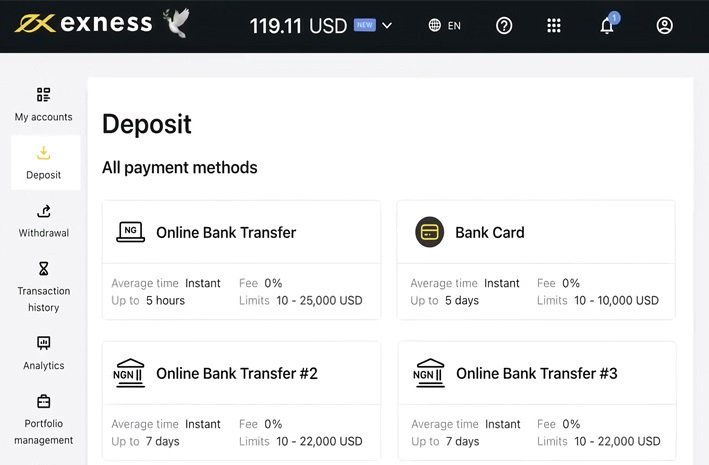Go to My accounts in sidebar

pyautogui.click(x=43, y=104)
